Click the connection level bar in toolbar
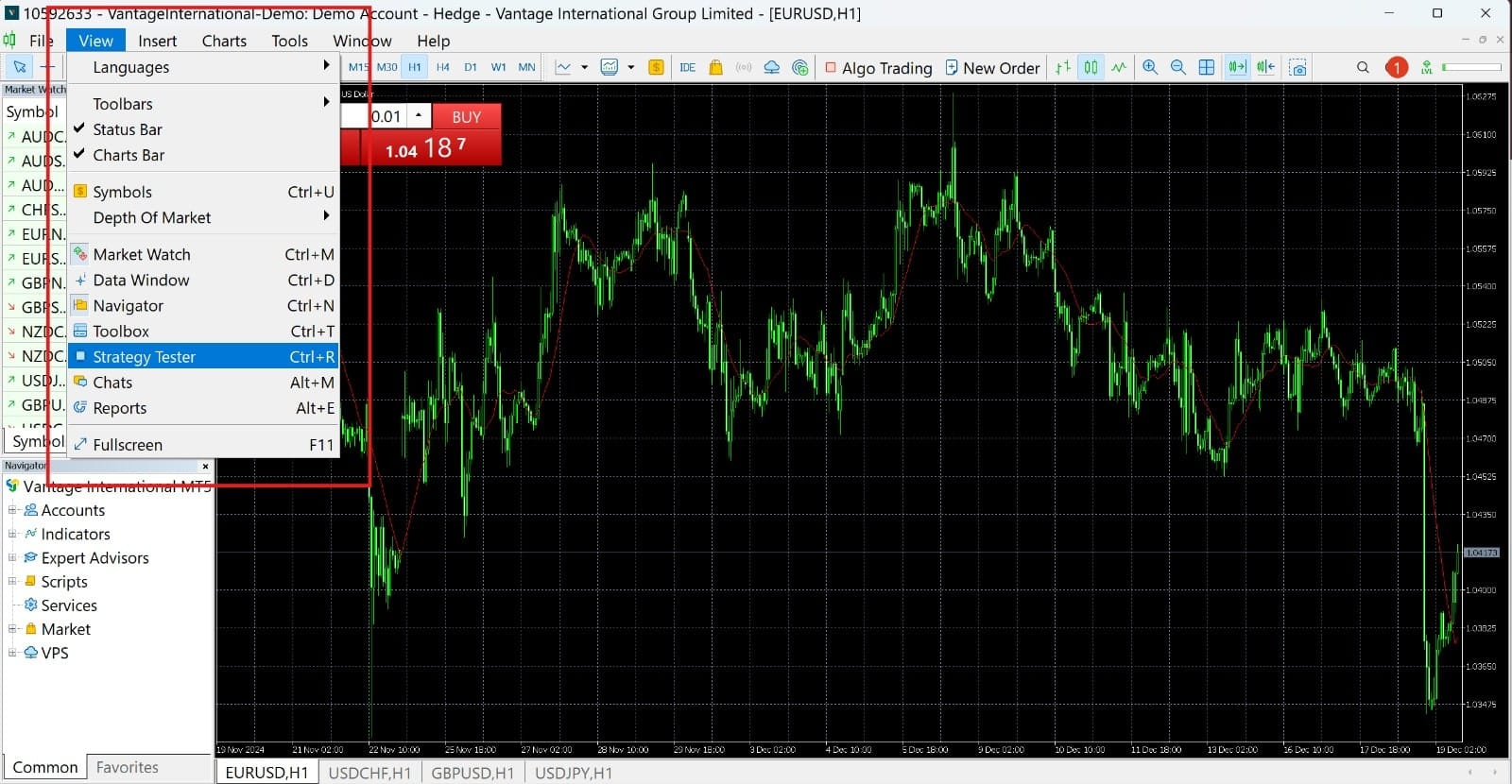 [1471, 67]
